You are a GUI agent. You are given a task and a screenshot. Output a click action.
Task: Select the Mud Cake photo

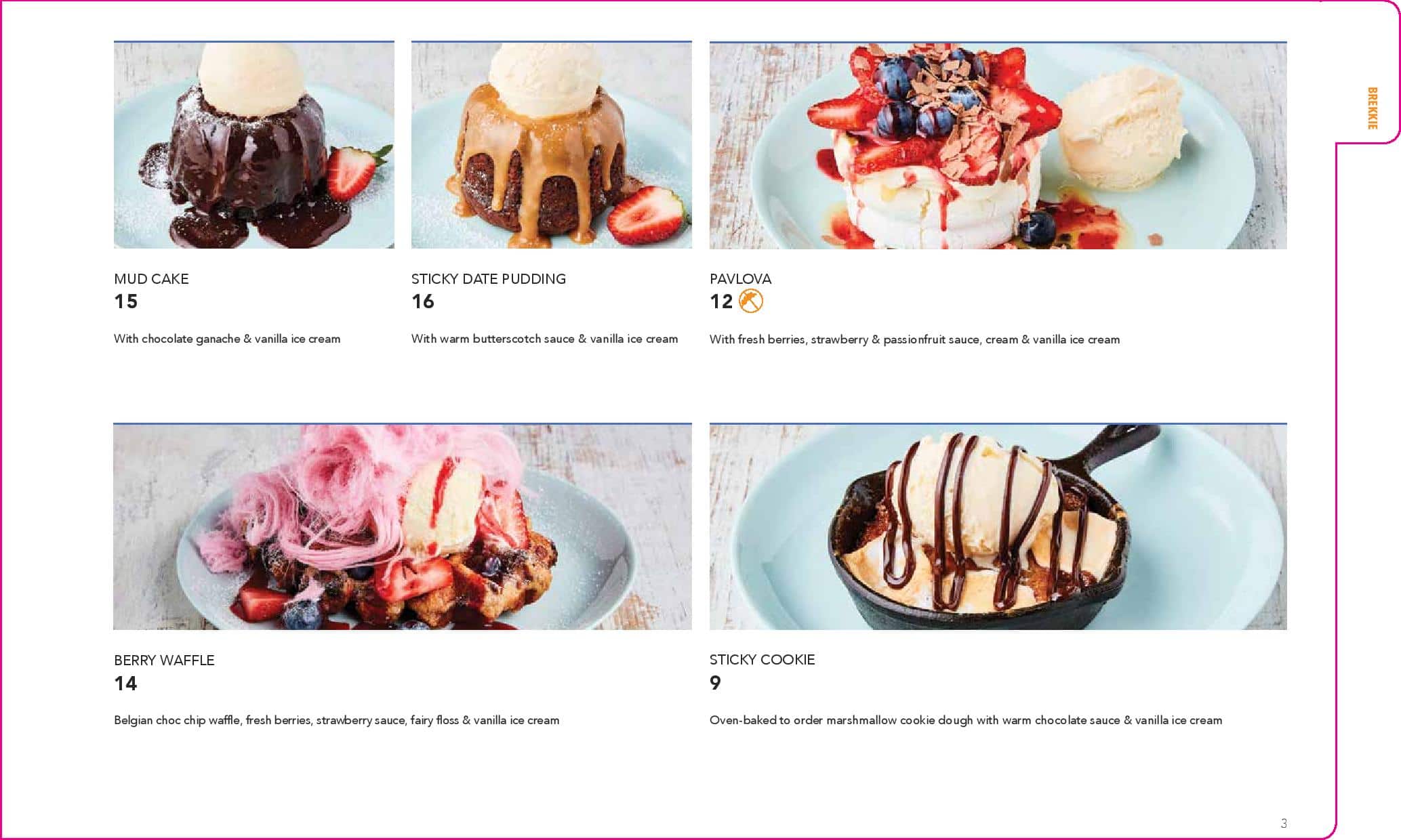point(254,145)
